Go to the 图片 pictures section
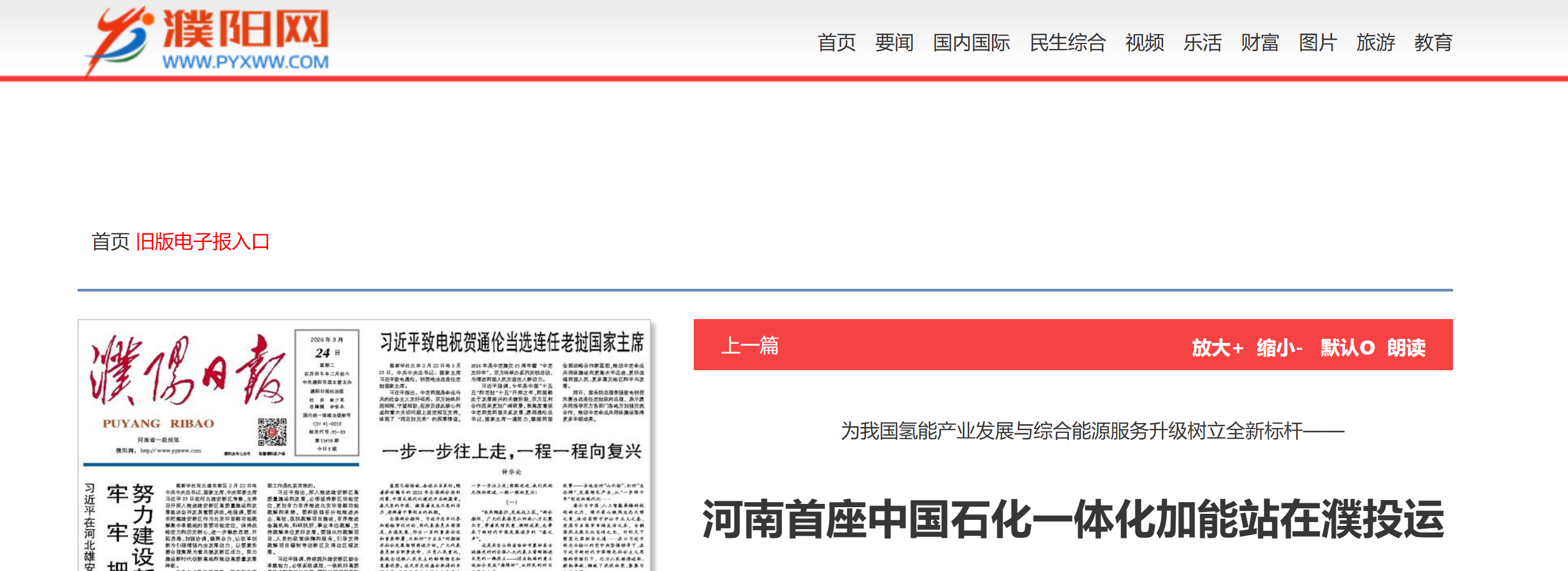1568x571 pixels. click(1318, 42)
